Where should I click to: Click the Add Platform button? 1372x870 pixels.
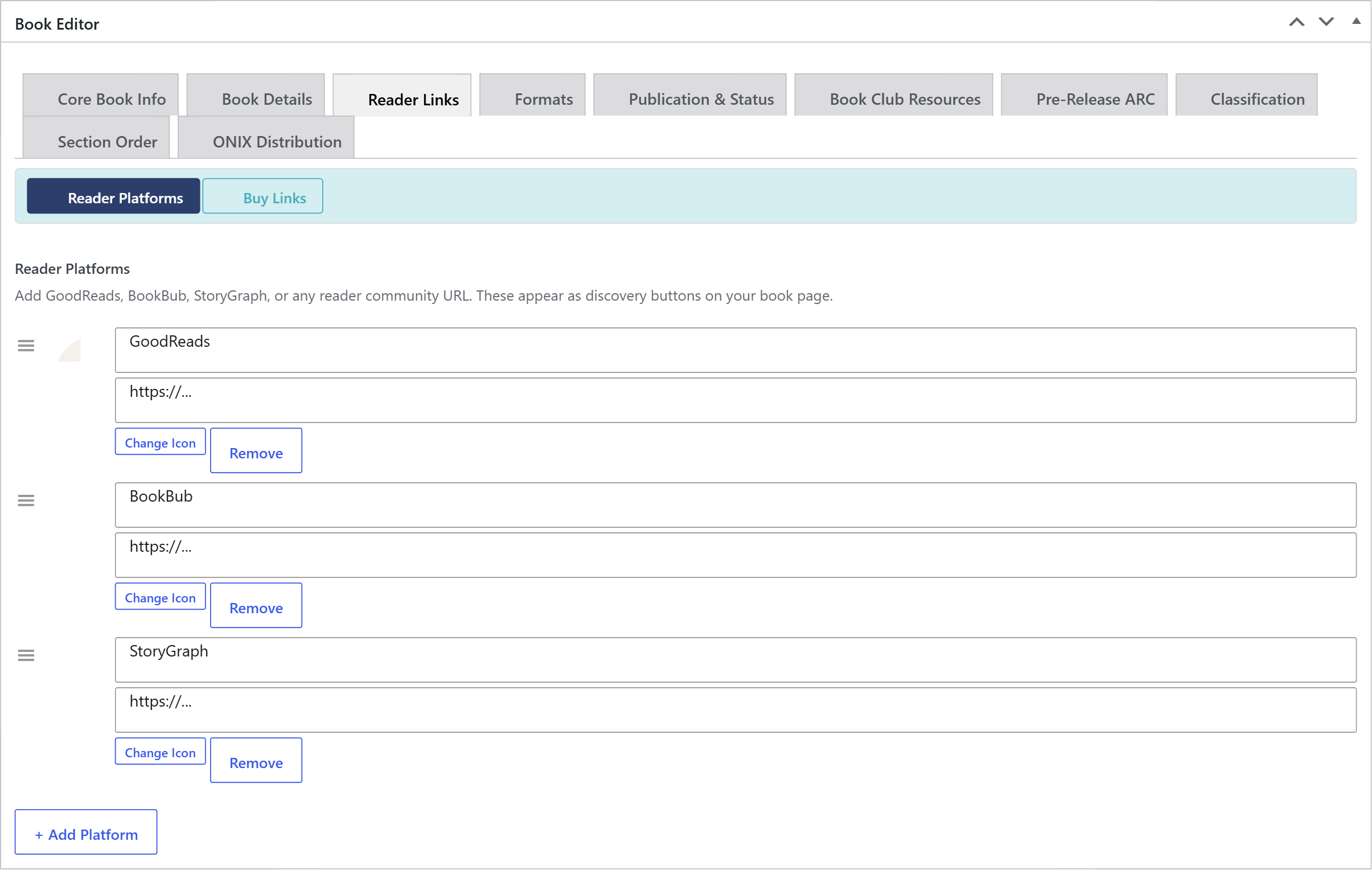pos(86,832)
